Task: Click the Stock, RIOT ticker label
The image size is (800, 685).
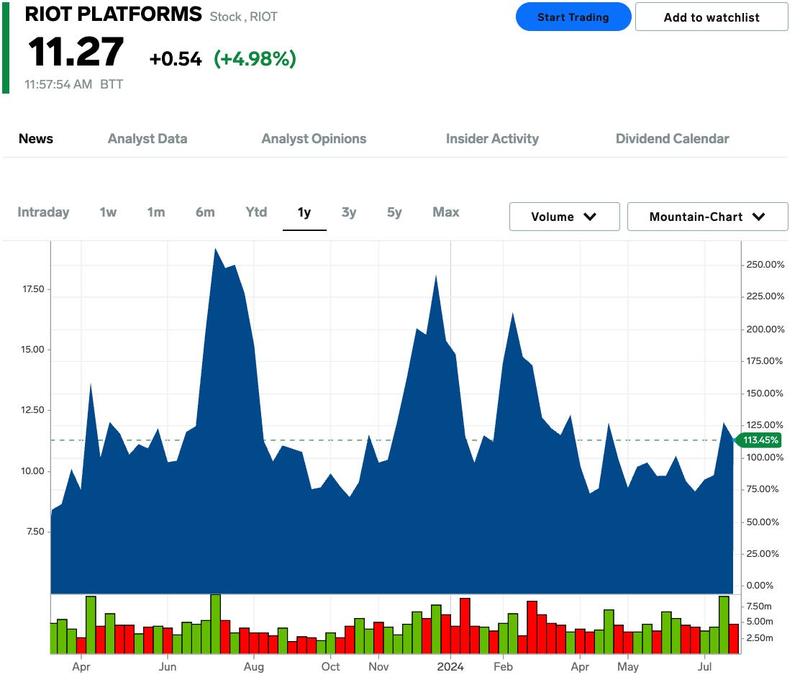Action: coord(244,17)
